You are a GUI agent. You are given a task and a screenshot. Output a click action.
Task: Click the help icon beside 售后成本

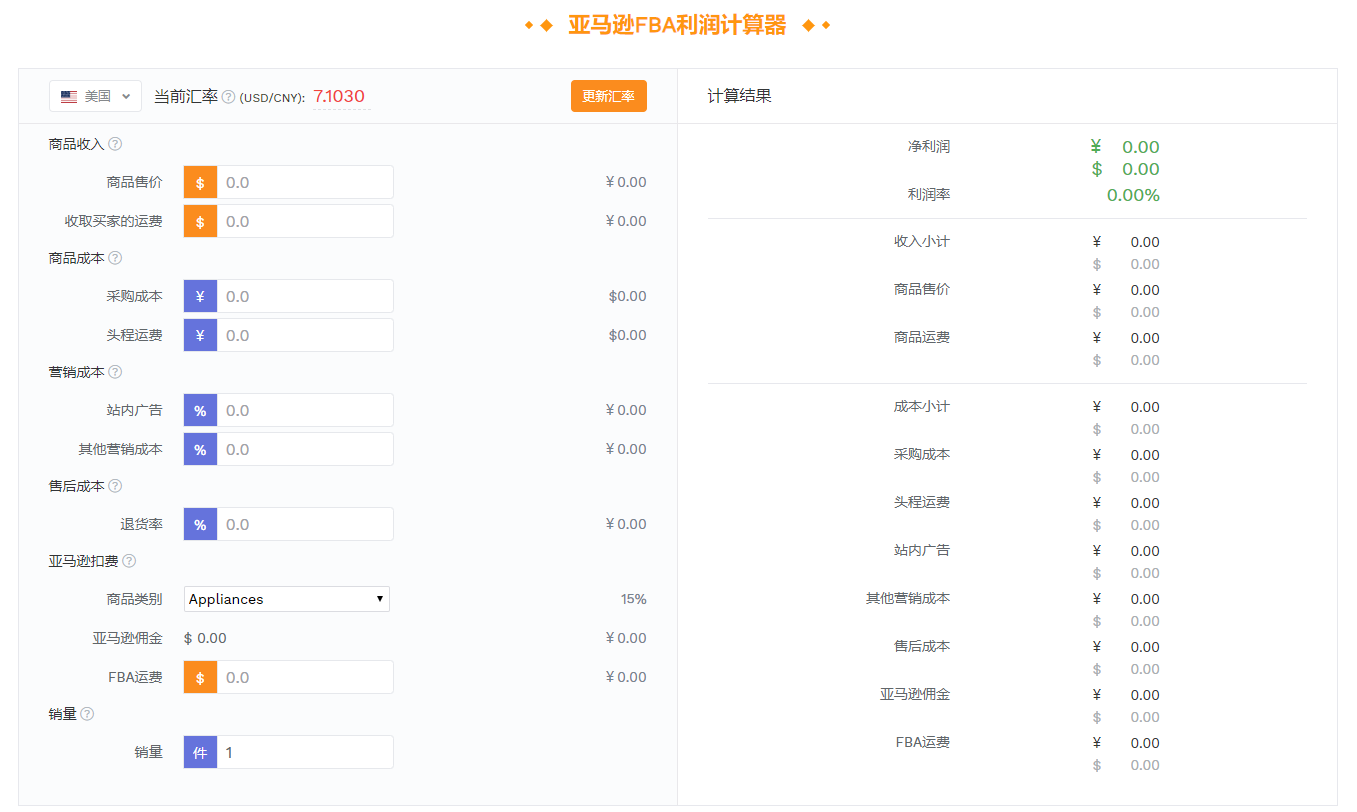click(115, 486)
